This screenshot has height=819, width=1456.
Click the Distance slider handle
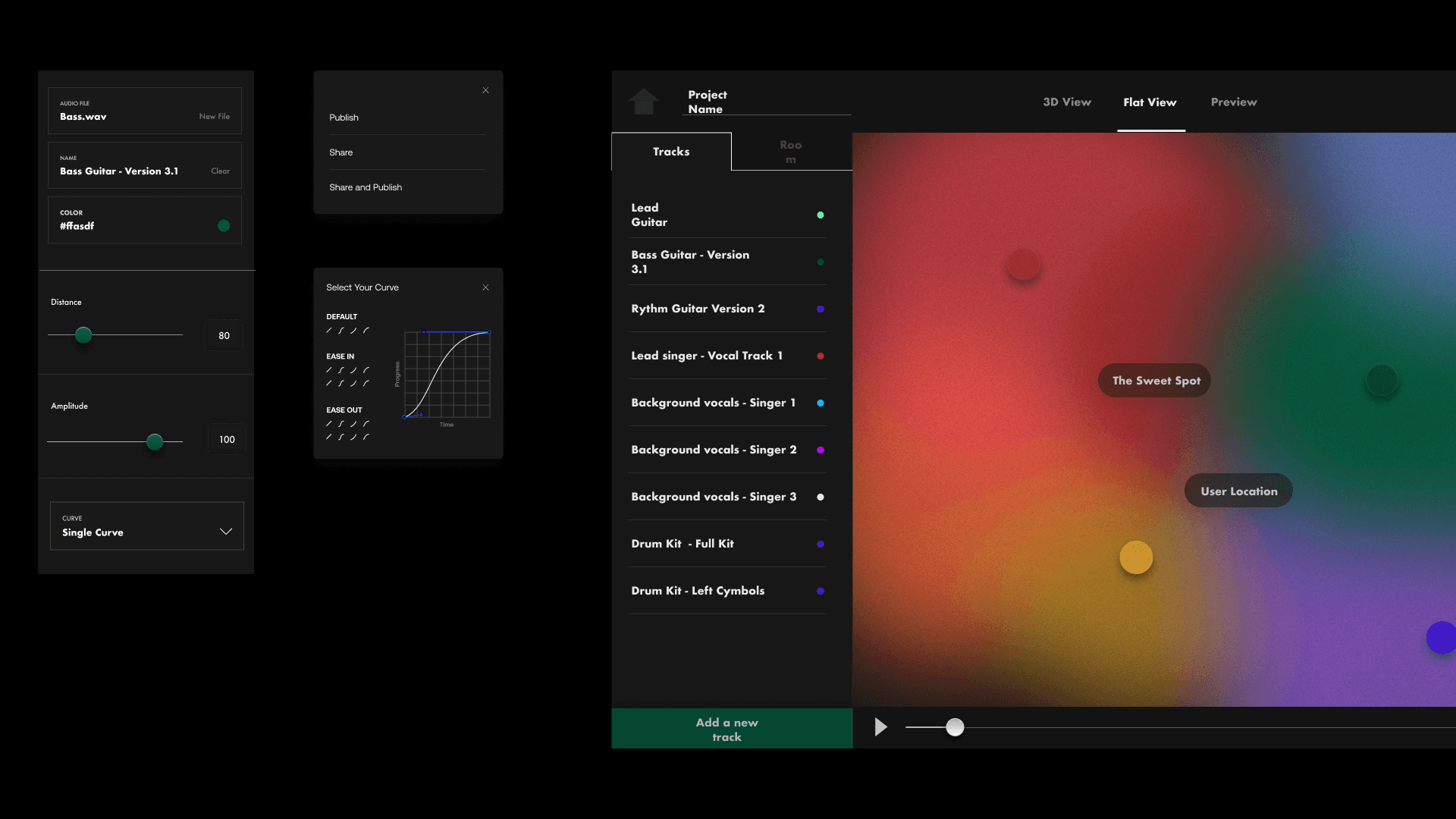coord(83,334)
